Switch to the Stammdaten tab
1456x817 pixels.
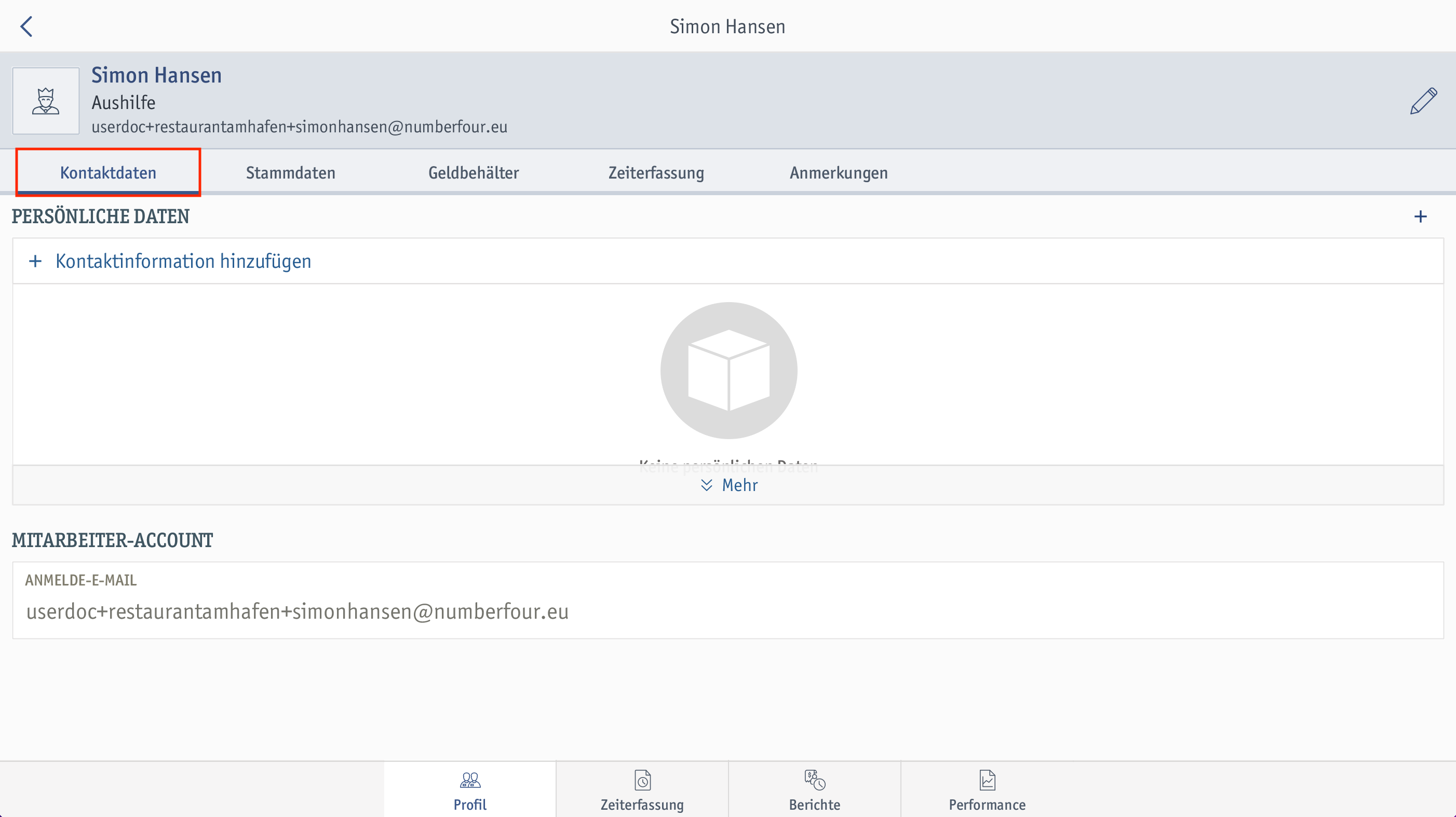290,172
